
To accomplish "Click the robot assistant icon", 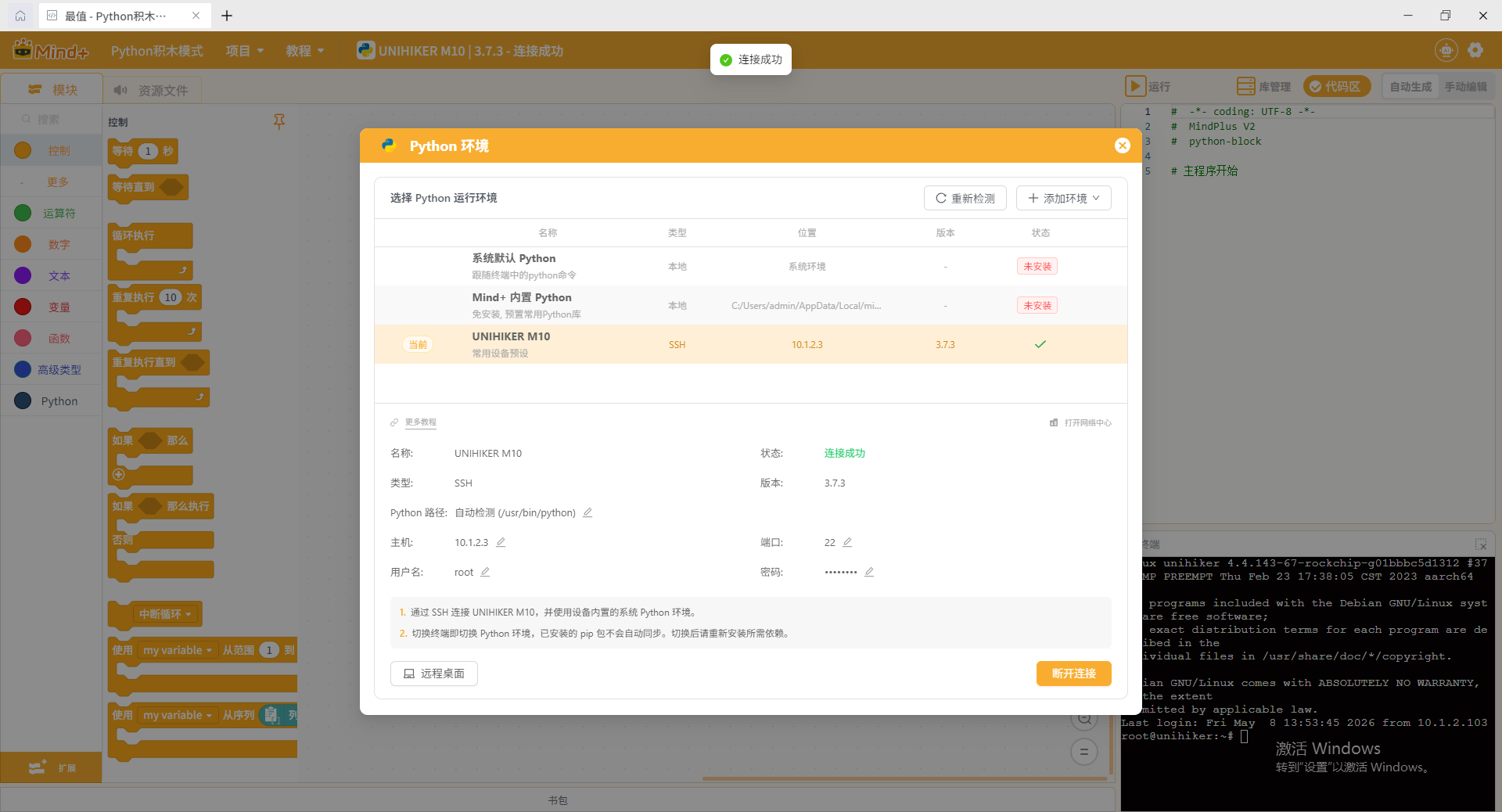I will (x=1446, y=50).
